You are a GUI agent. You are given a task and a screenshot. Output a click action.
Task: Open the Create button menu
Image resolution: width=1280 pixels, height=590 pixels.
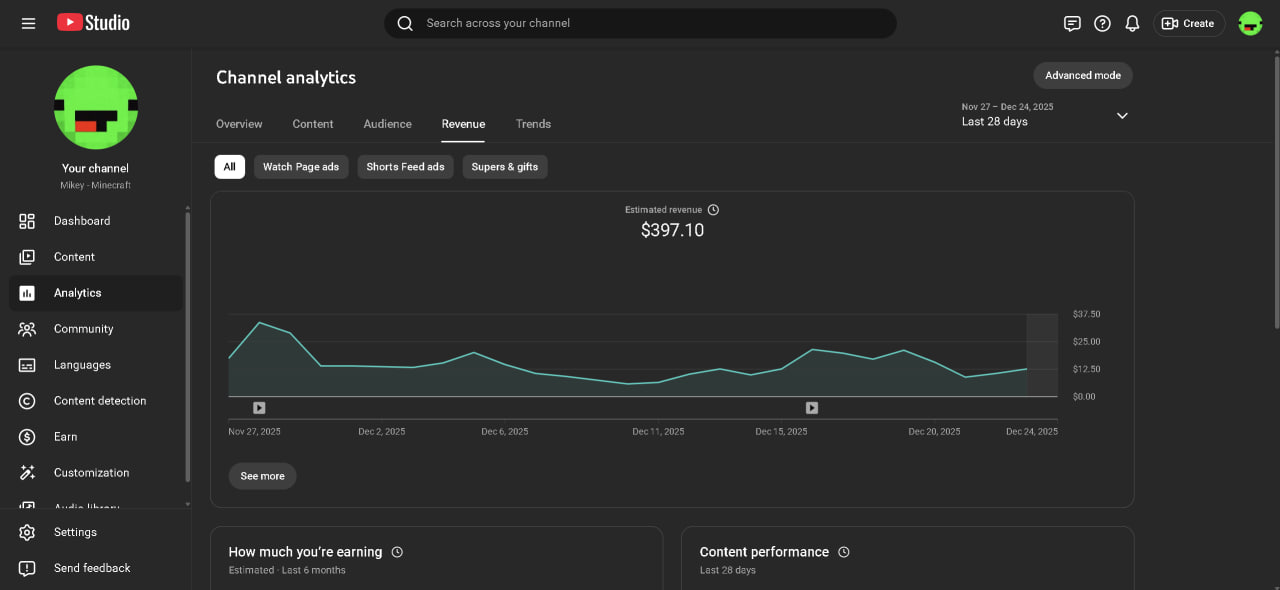coord(1188,23)
